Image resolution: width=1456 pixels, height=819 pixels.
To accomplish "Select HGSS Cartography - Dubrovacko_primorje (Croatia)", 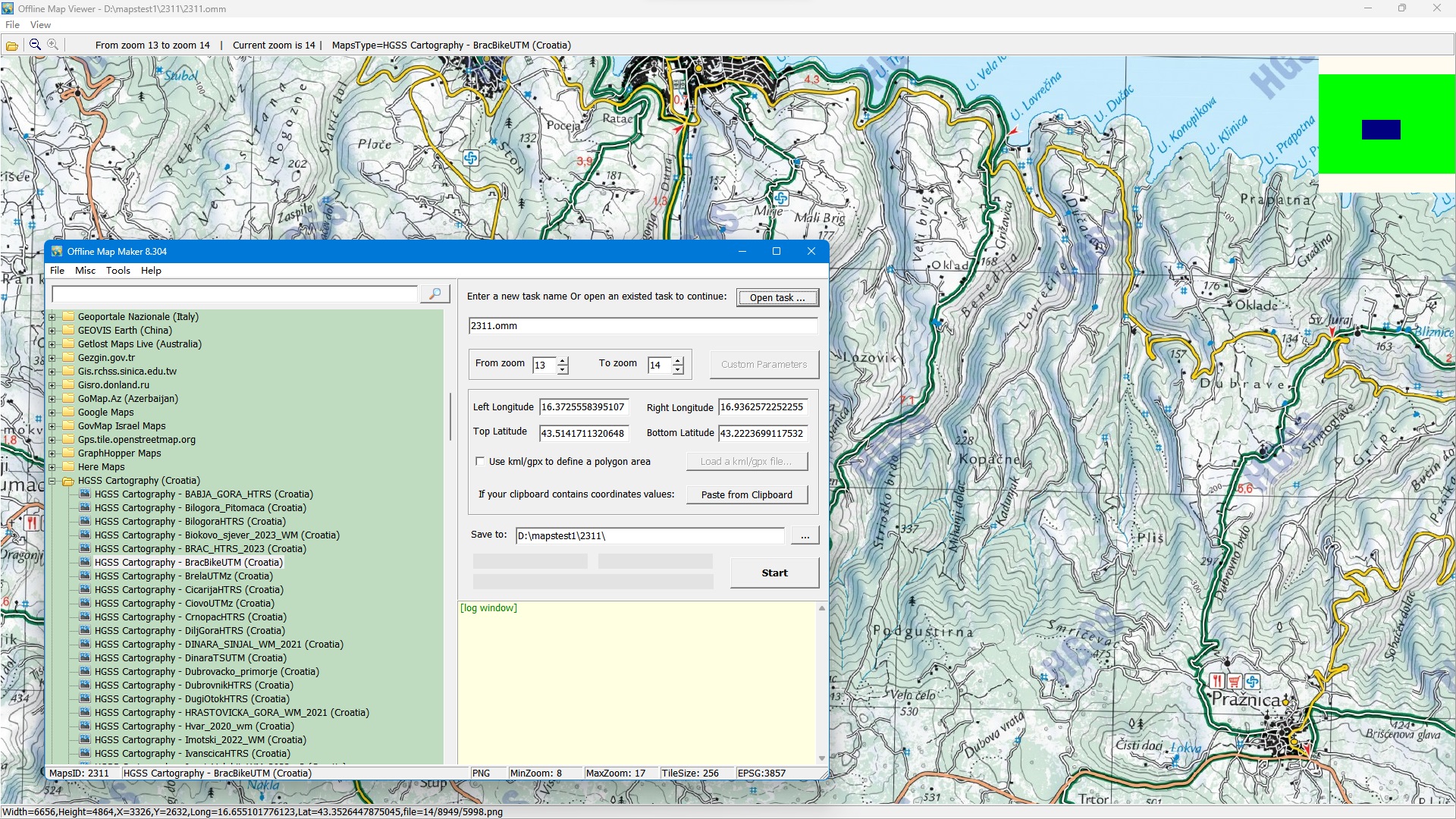I will tap(206, 672).
